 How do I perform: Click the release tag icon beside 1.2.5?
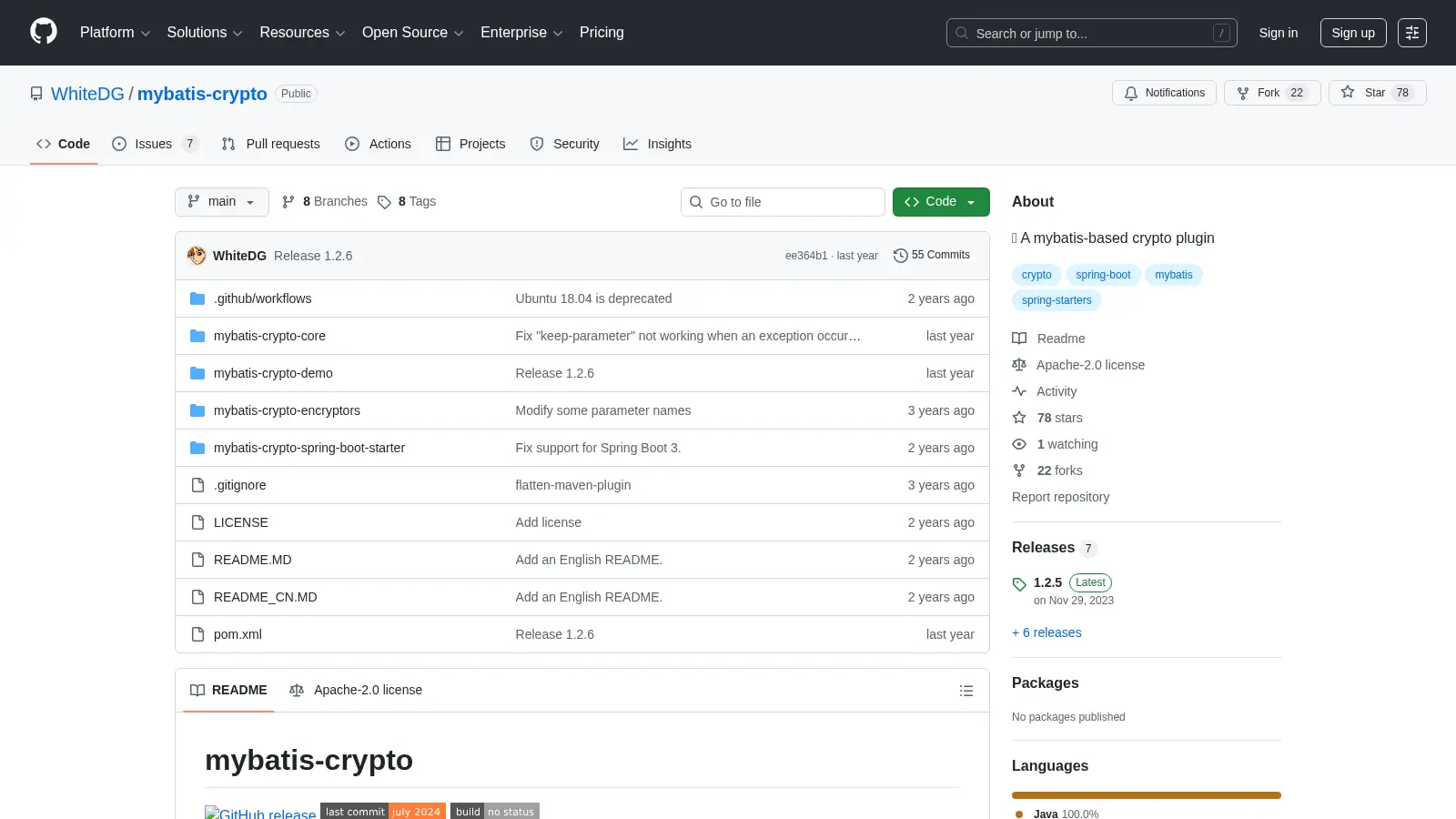(1019, 583)
